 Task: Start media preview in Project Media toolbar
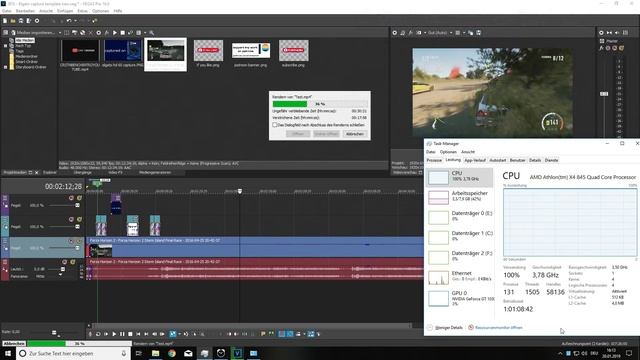click(115, 33)
